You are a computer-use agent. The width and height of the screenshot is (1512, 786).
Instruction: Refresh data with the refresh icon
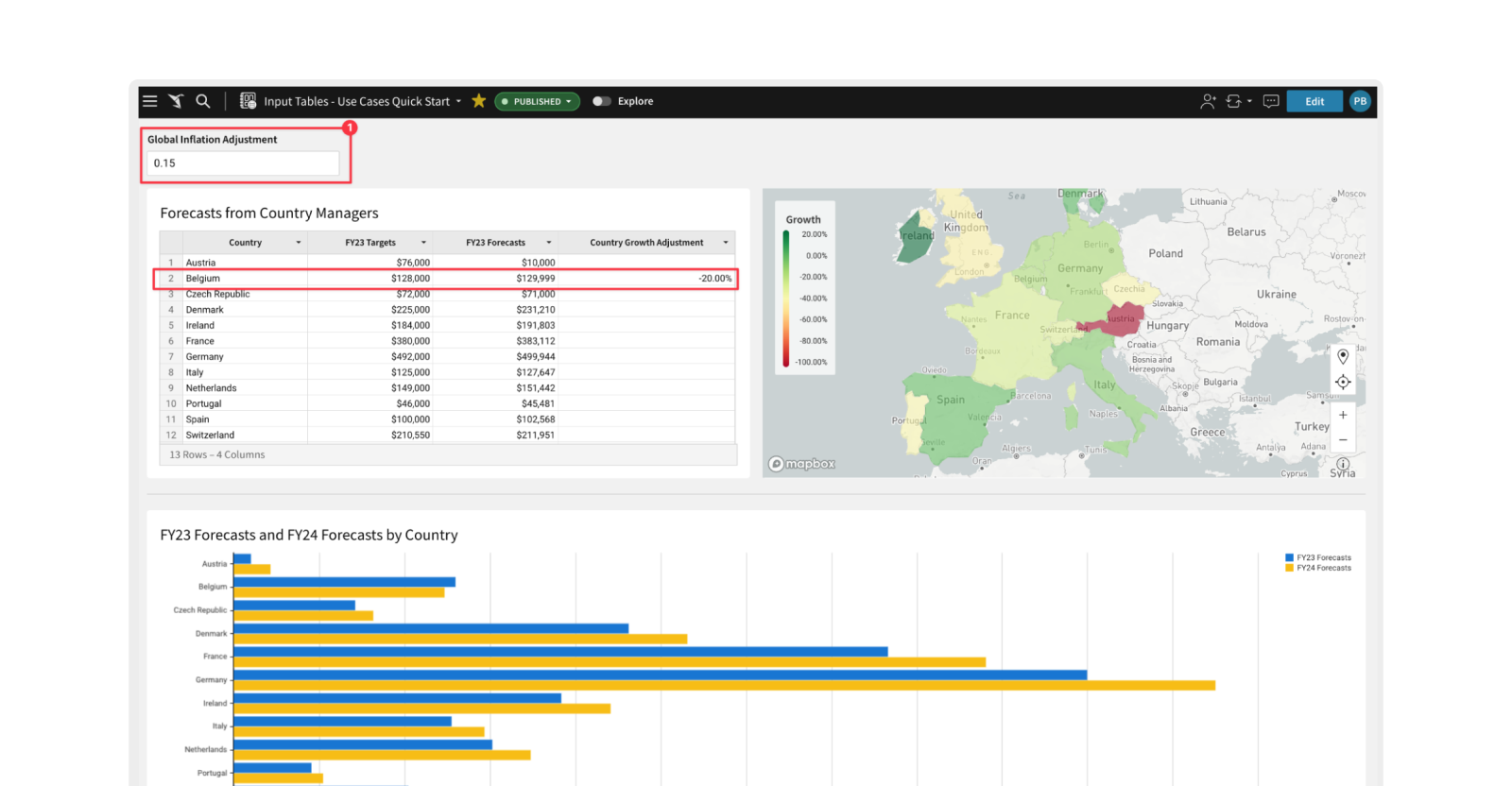[x=1233, y=101]
